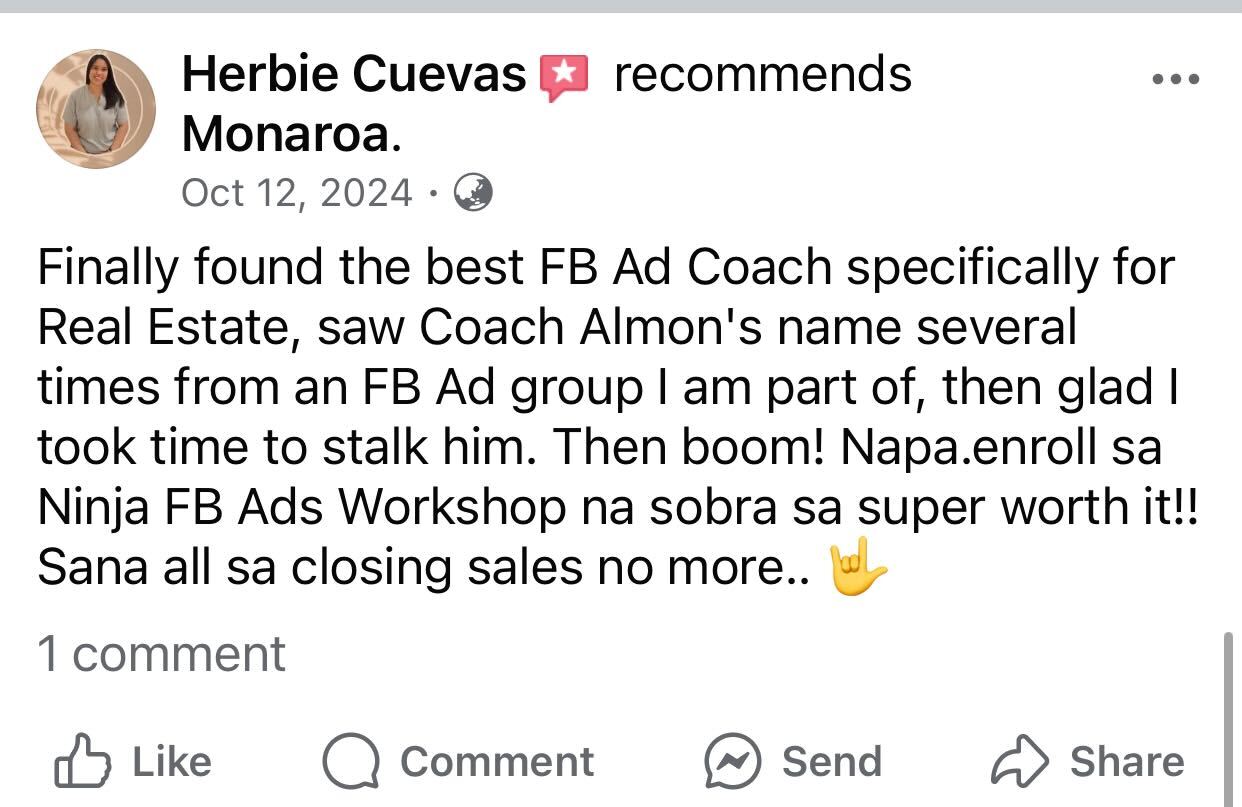This screenshot has height=807, width=1242.
Task: View the 1 comment link
Action: tap(161, 654)
